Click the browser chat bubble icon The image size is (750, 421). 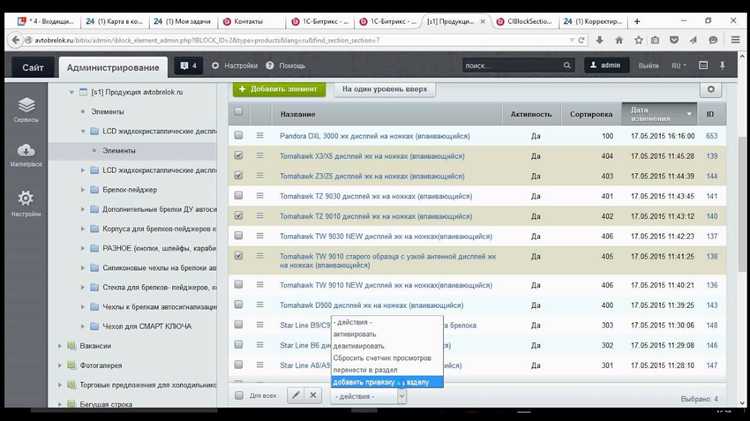point(713,40)
